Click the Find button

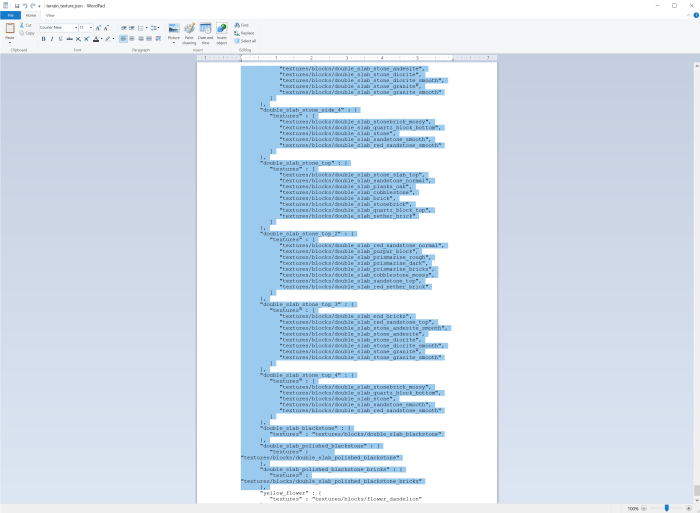[242, 25]
